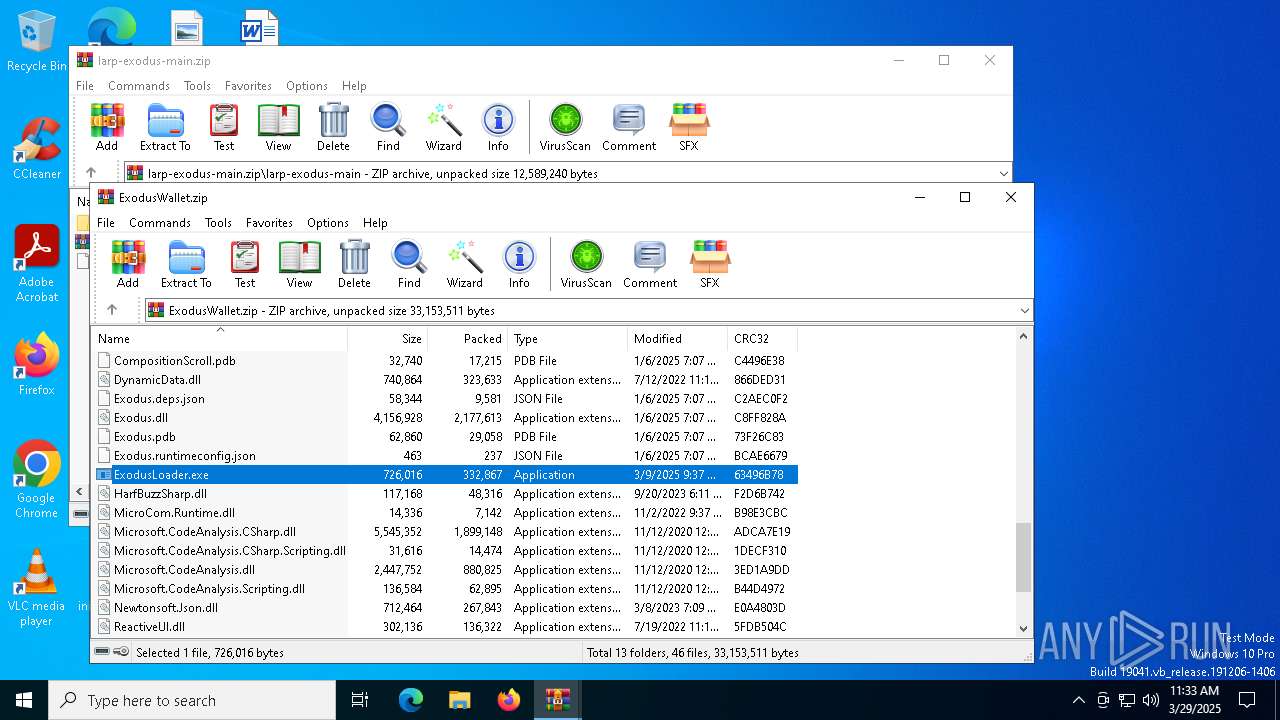Click Extract To icon in ExodusWallet.zip window
1280x720 pixels.
[186, 264]
